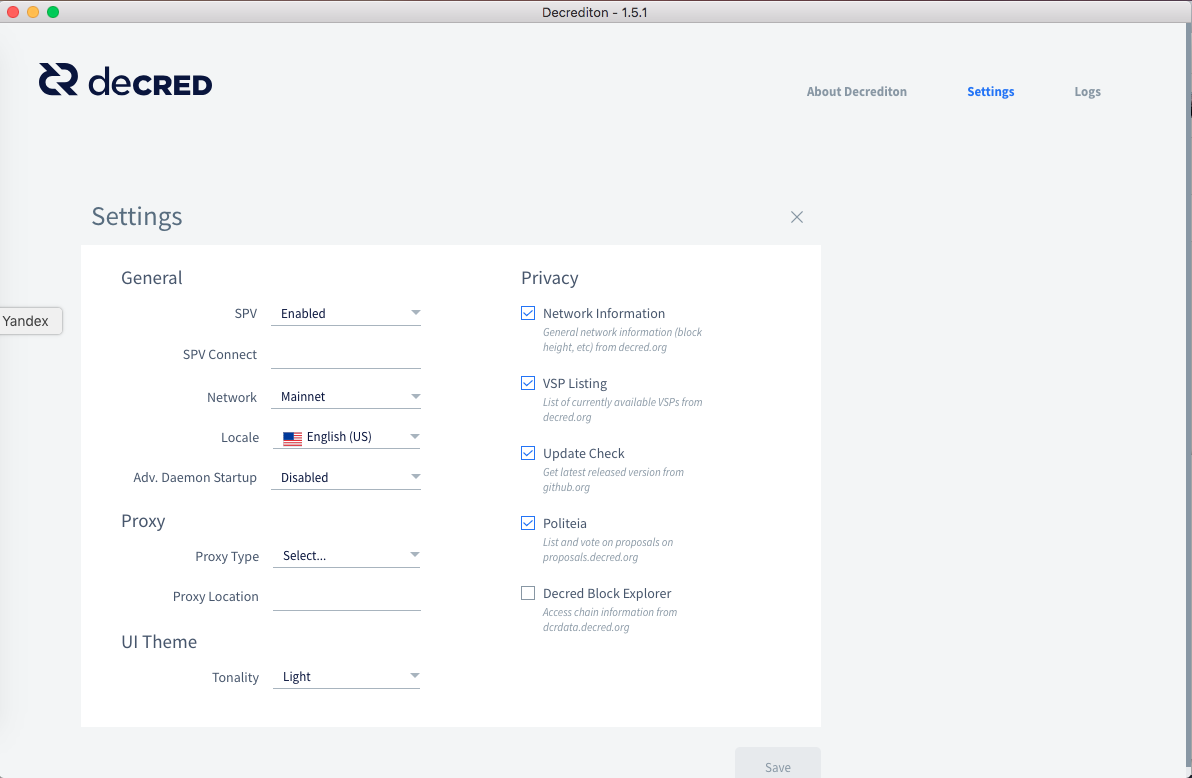Click the Yandex button at left edge
1192x778 pixels.
(x=29, y=321)
